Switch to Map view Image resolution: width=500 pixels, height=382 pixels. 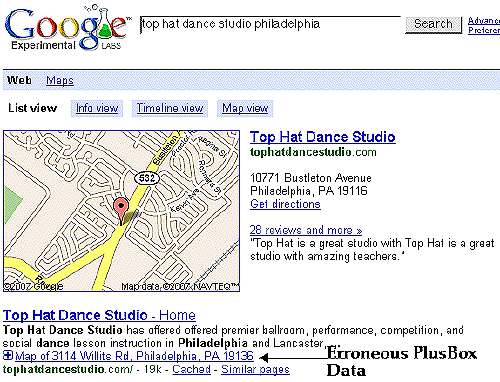(245, 108)
